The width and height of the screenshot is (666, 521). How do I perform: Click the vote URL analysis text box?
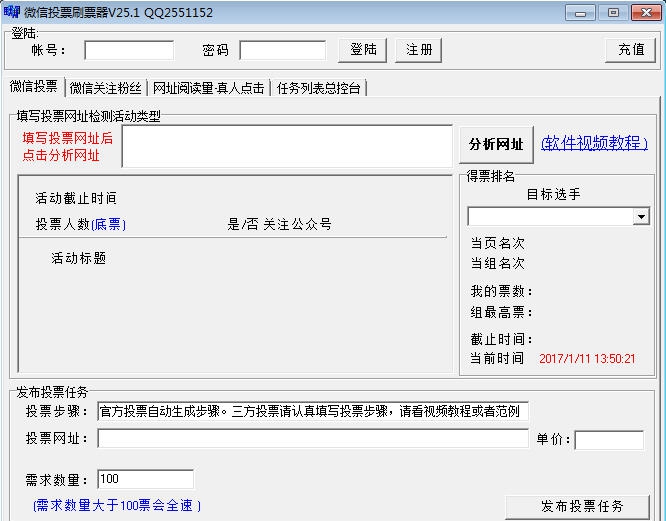[x=287, y=146]
